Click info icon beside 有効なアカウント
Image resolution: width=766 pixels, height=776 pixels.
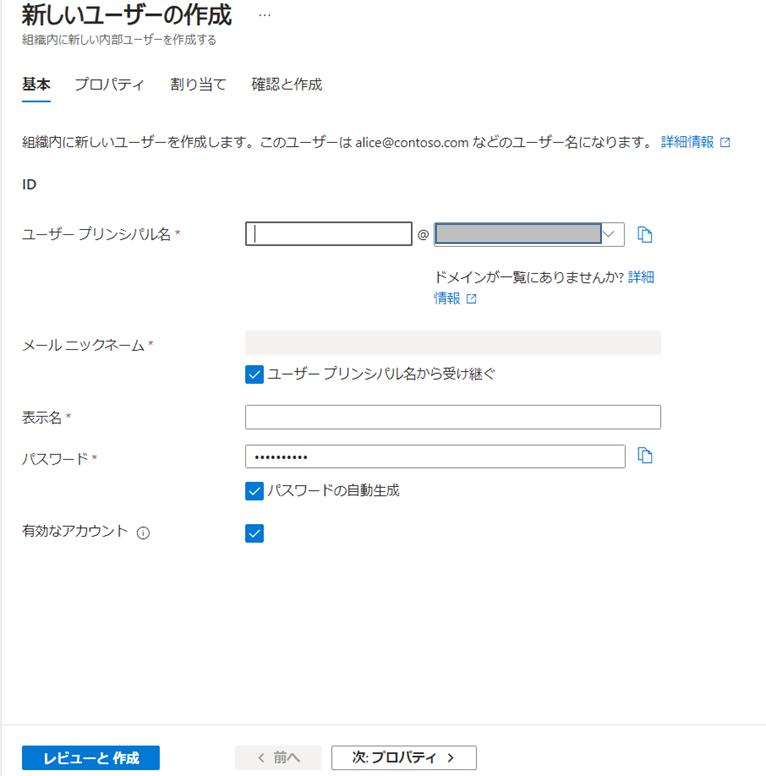pos(143,533)
